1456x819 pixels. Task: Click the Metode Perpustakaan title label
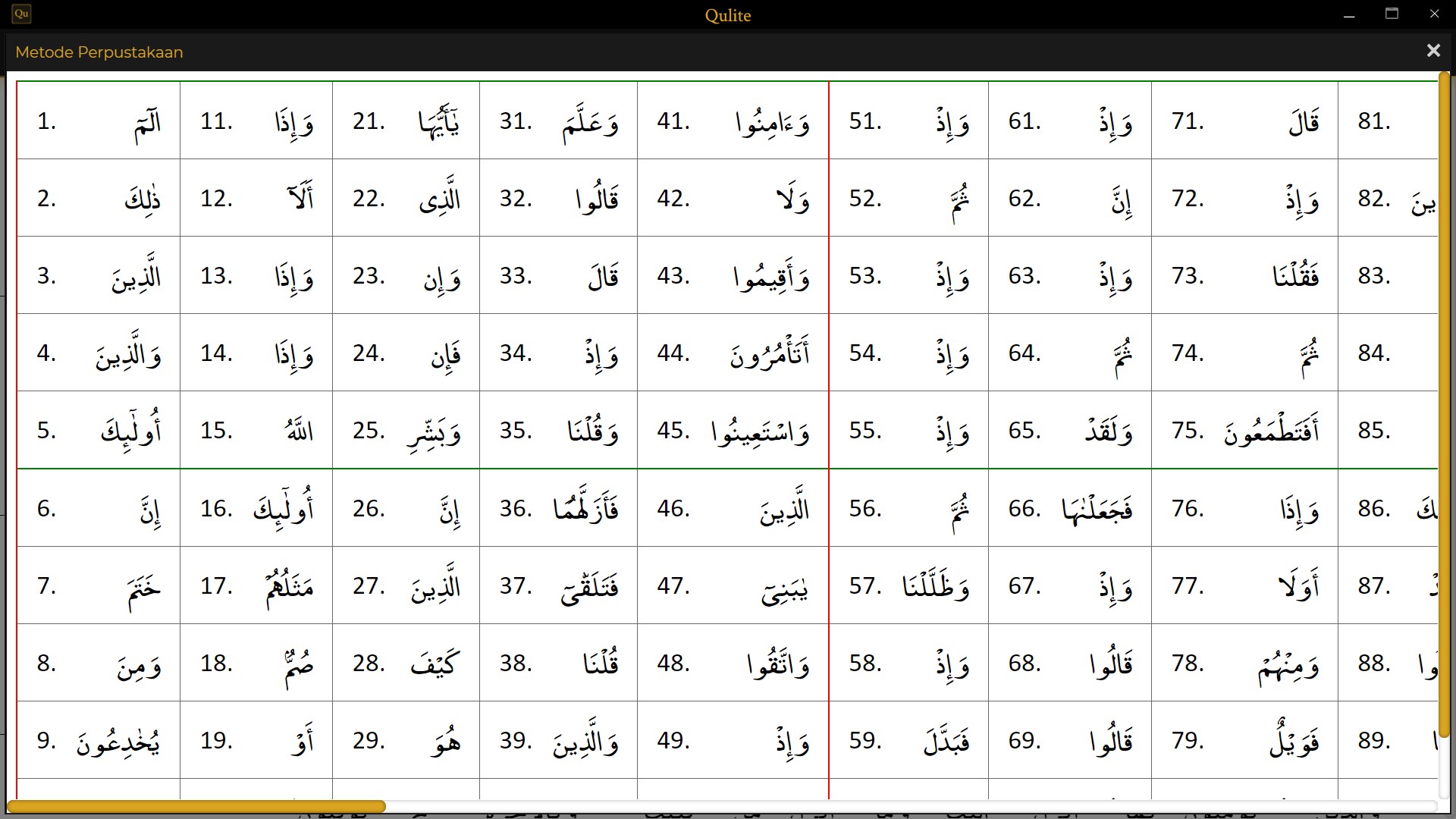pos(99,52)
